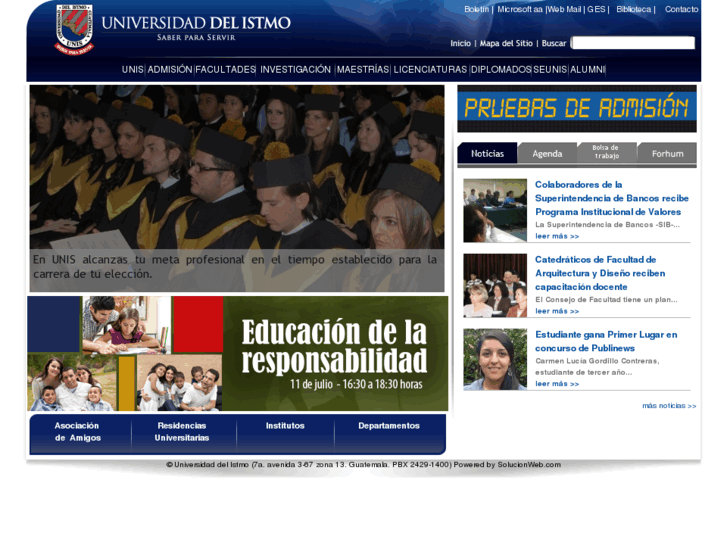Image resolution: width=727 pixels, height=545 pixels.
Task: Click the Pruebas de Admisión banner
Action: tap(577, 109)
